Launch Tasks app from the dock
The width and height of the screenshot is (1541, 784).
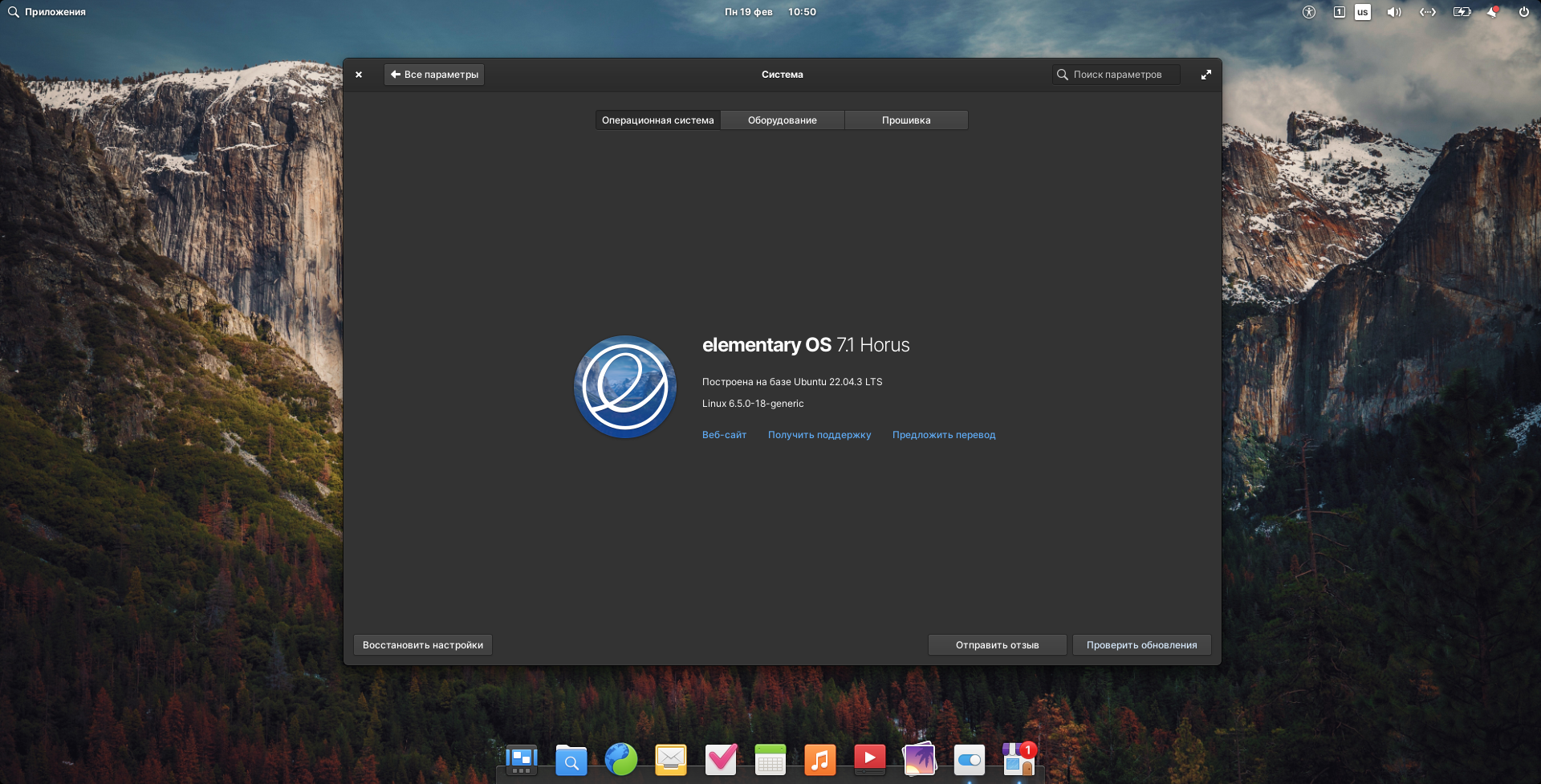(721, 759)
